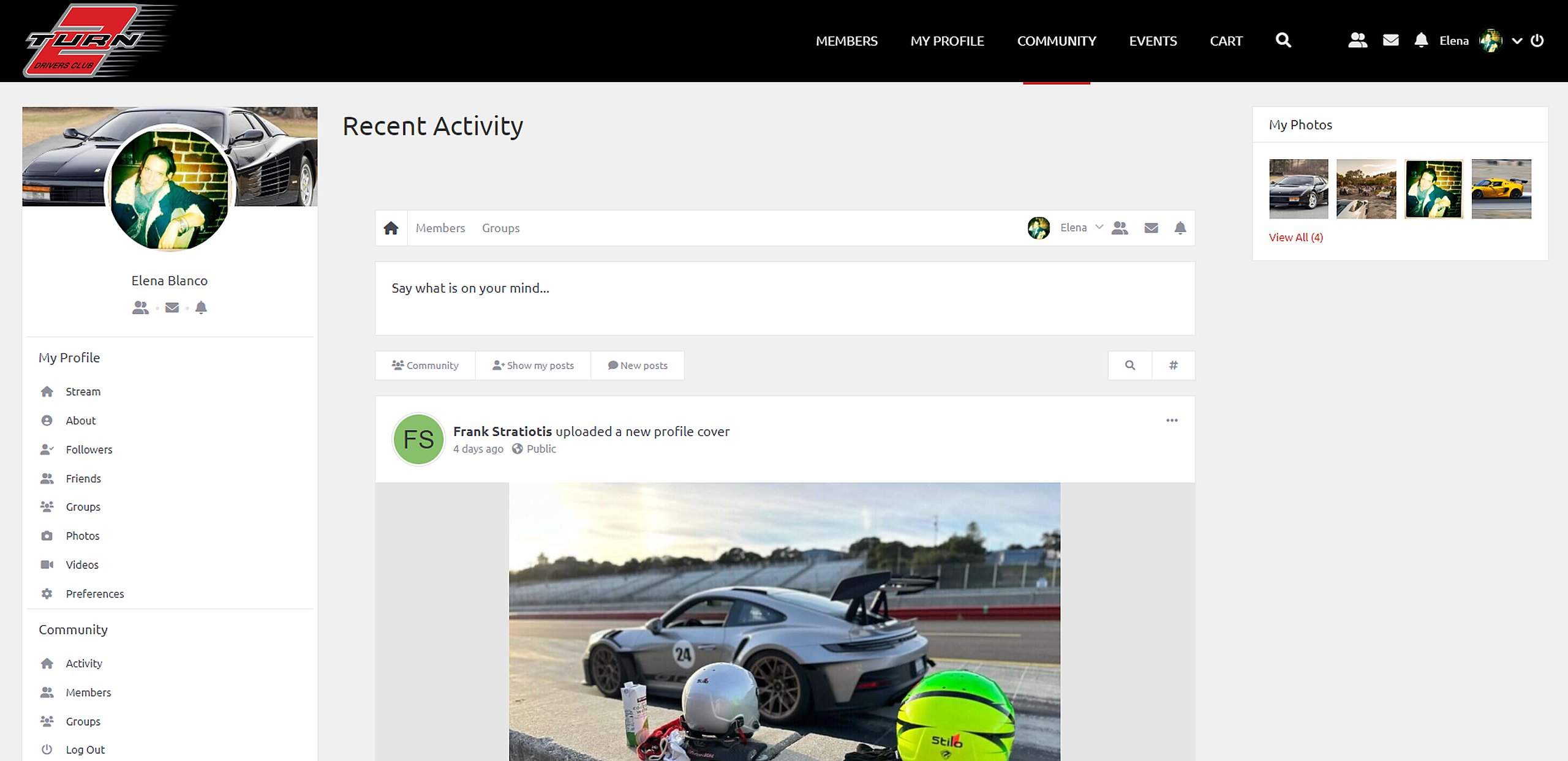Click New posts filter
1568x761 pixels.
pyautogui.click(x=638, y=366)
